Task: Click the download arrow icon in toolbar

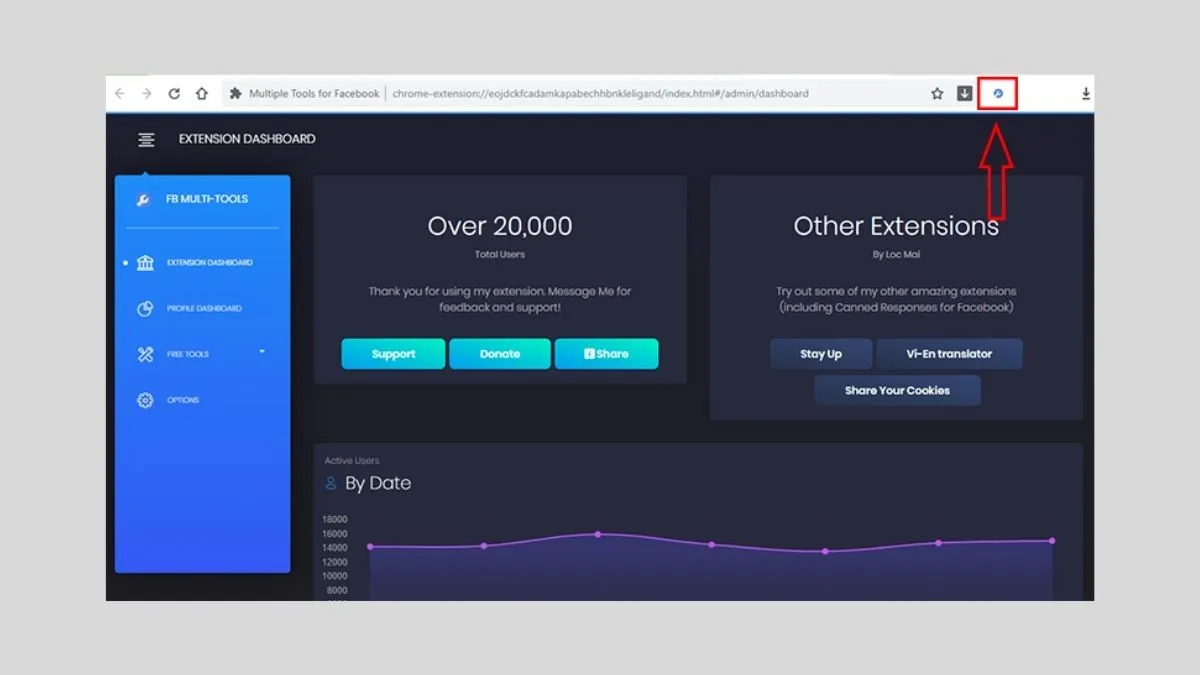Action: (963, 92)
